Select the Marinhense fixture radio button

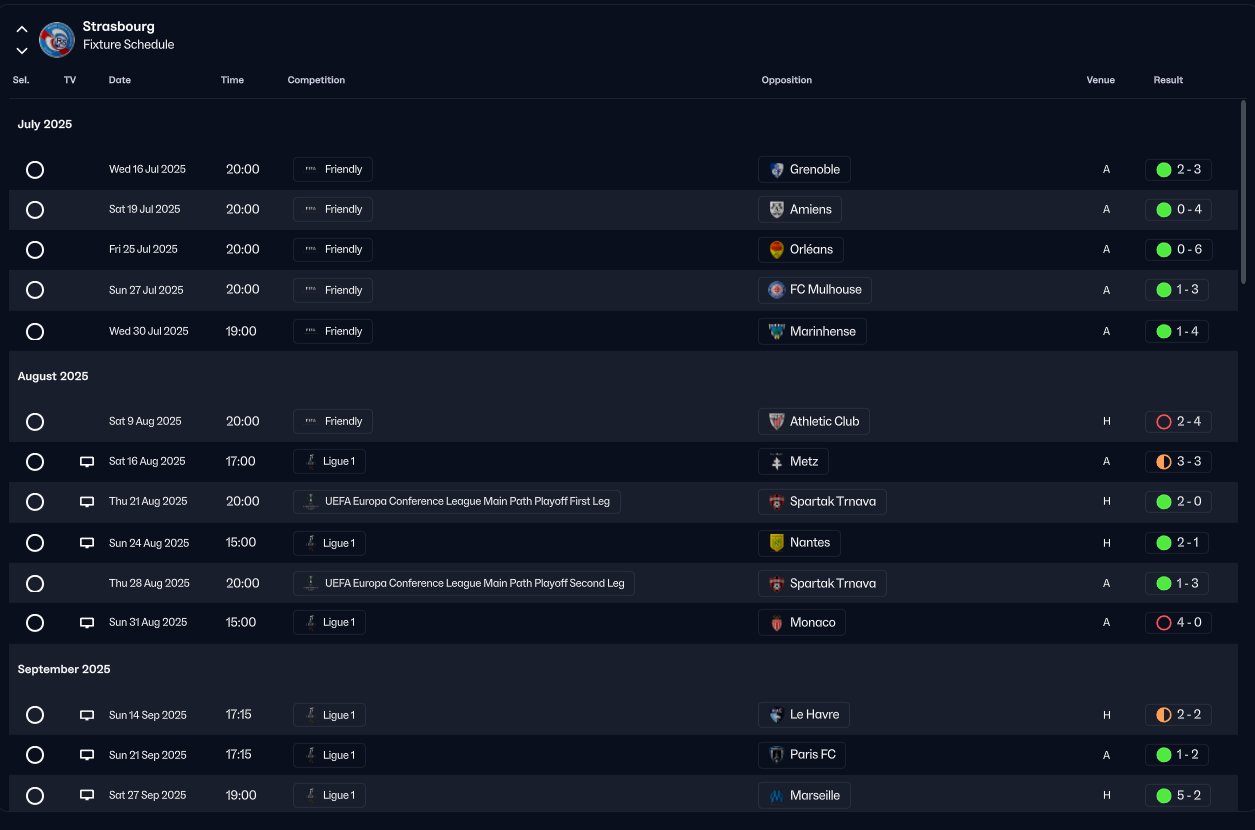(35, 331)
